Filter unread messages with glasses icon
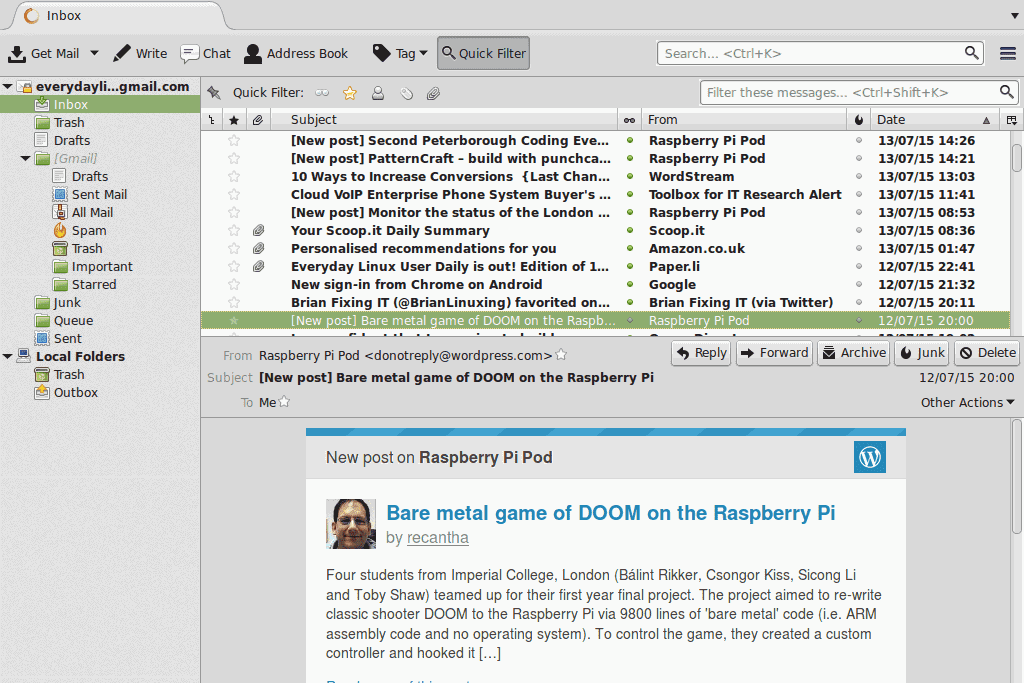Screen dimensions: 1024x683 (x=322, y=93)
